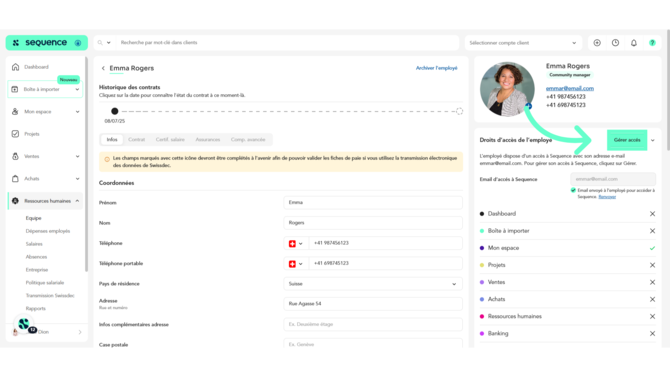Click the Ressources humaines sidebar icon
The image size is (670, 377).
[x=15, y=201]
